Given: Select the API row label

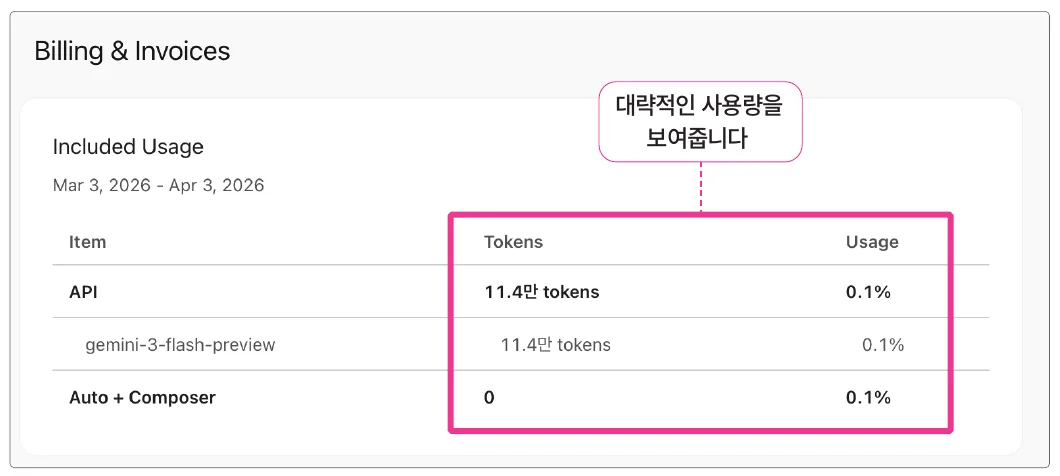Looking at the screenshot, I should 84,292.
